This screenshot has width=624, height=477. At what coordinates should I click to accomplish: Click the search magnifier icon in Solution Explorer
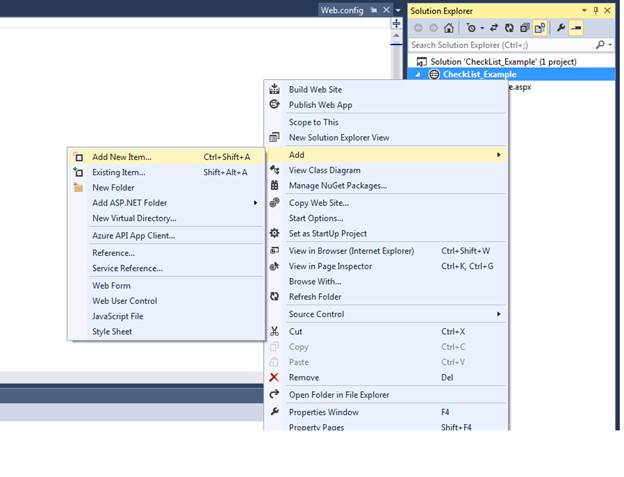[600, 45]
